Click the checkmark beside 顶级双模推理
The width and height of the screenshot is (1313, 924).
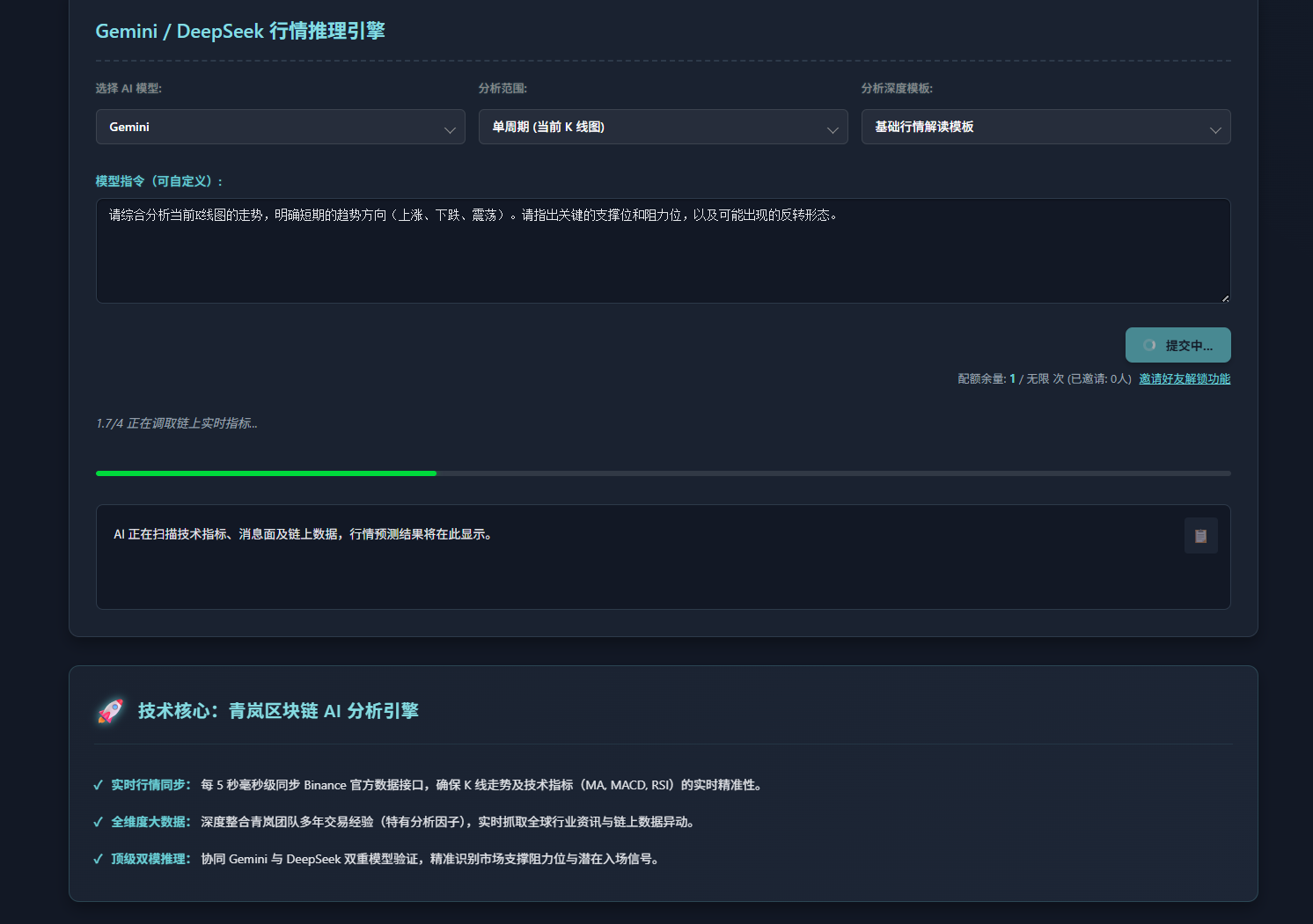pyautogui.click(x=98, y=859)
